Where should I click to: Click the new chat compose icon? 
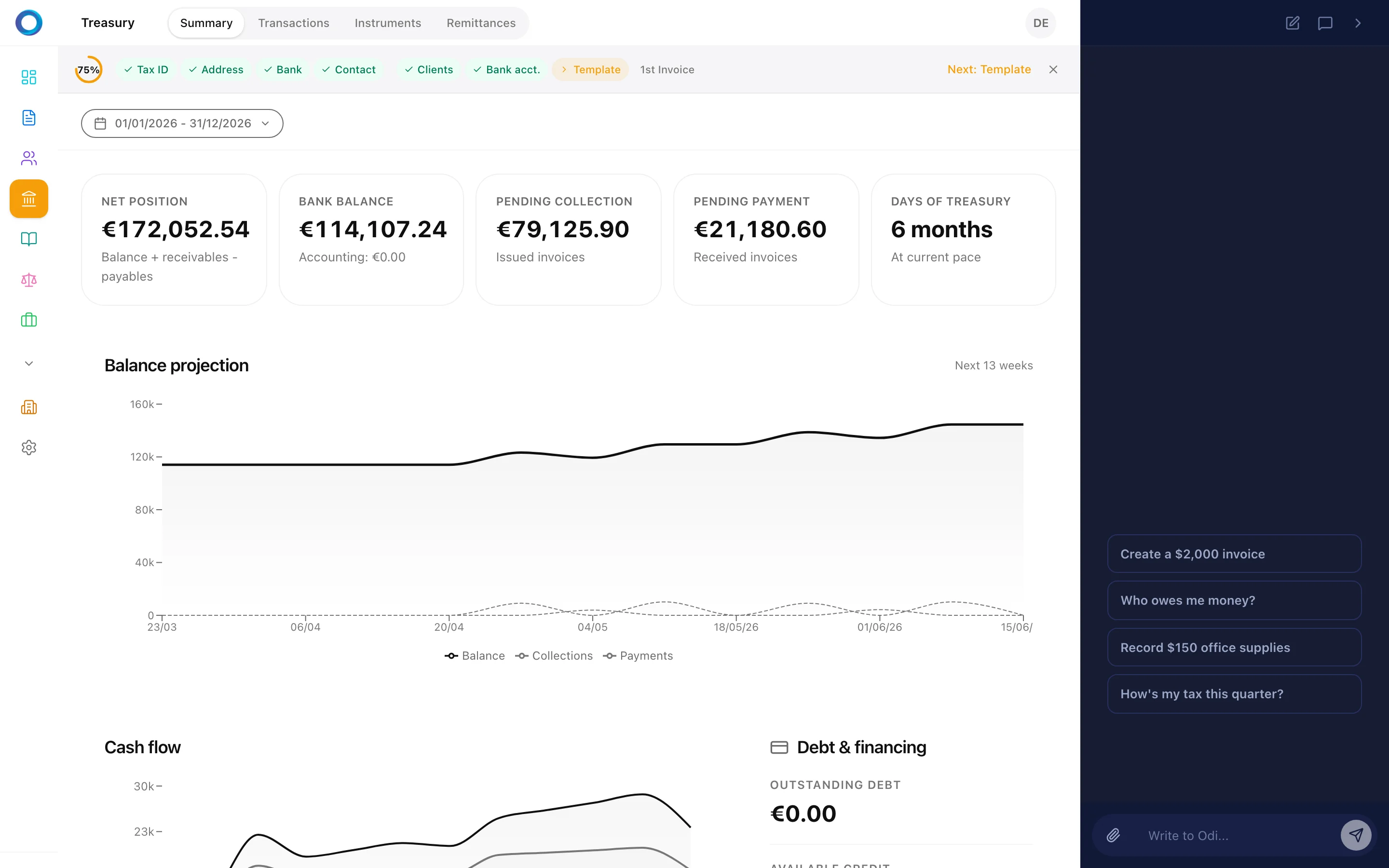tap(1292, 23)
